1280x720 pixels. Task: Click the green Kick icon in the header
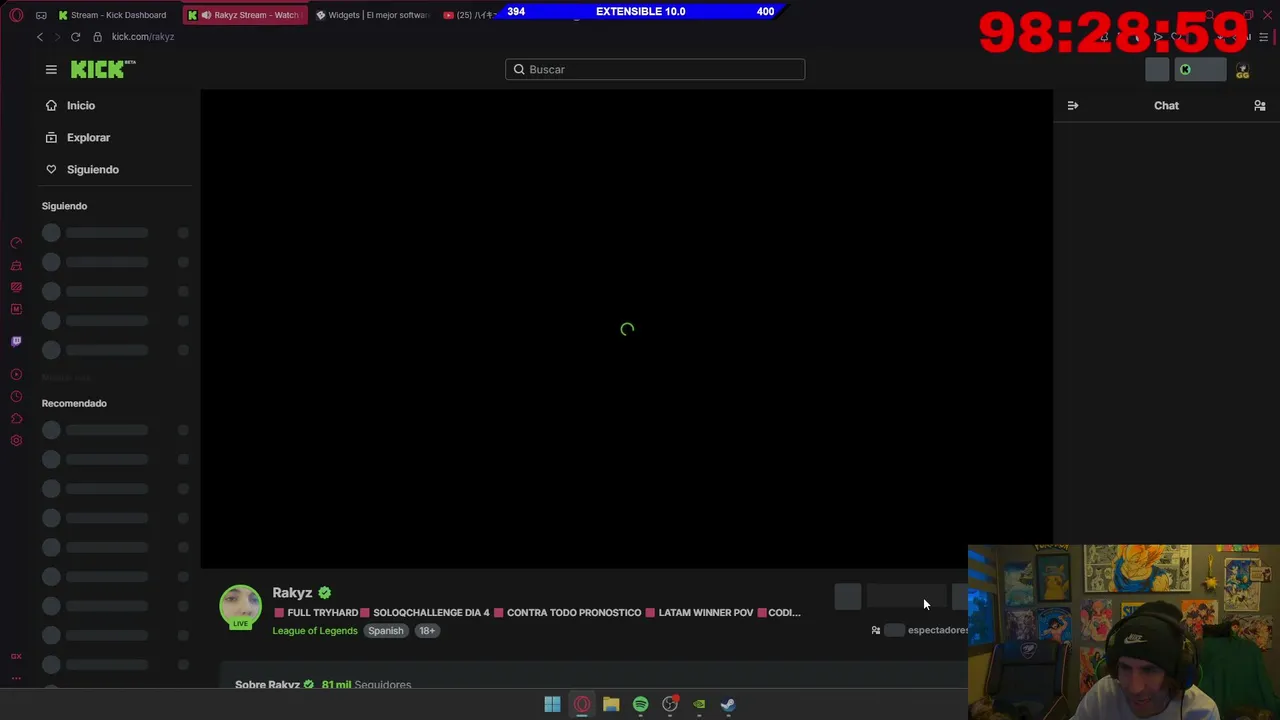pyautogui.click(x=1185, y=70)
